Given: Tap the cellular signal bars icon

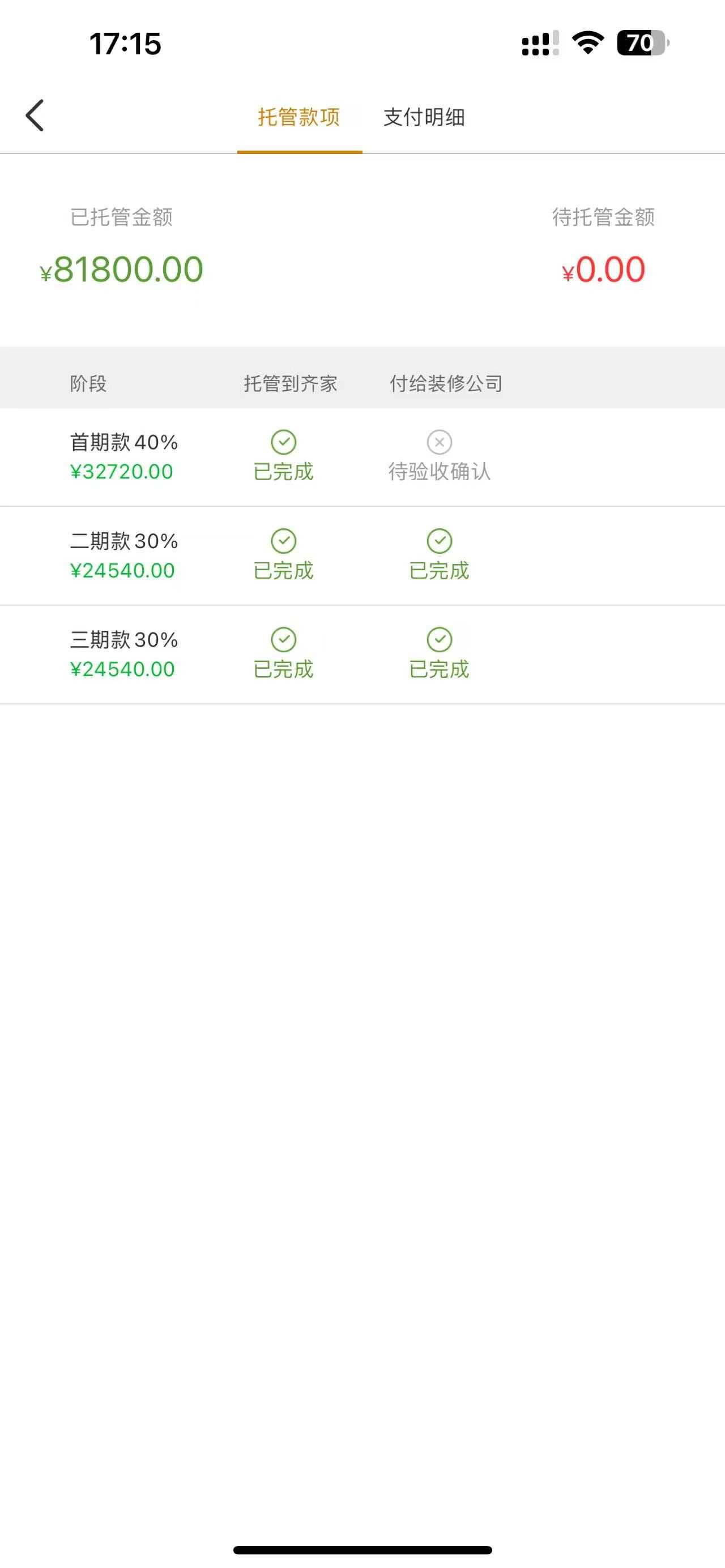Looking at the screenshot, I should [x=539, y=44].
